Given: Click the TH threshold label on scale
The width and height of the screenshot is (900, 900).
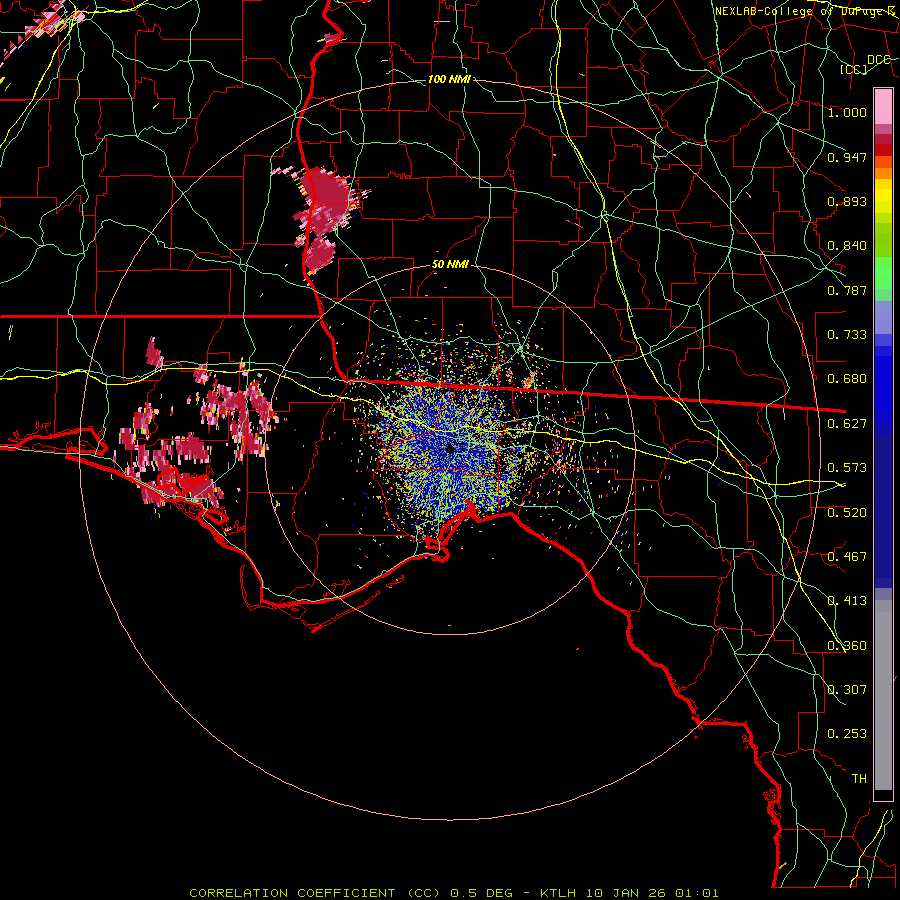Looking at the screenshot, I should point(859,779).
